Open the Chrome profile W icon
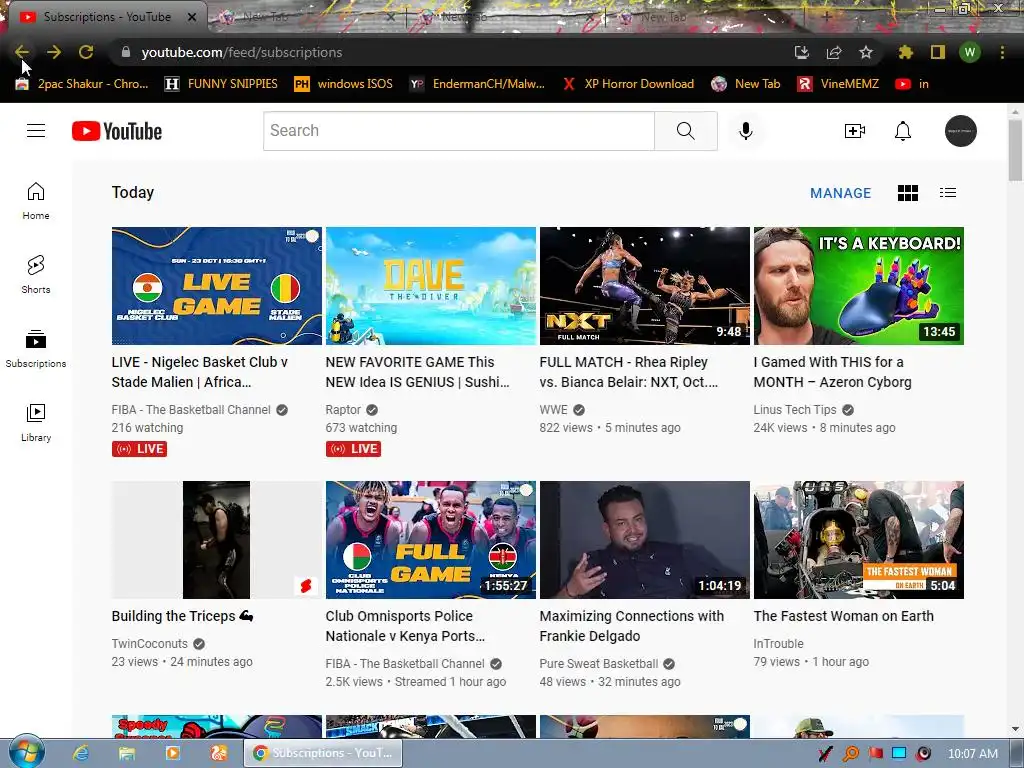 tap(970, 52)
